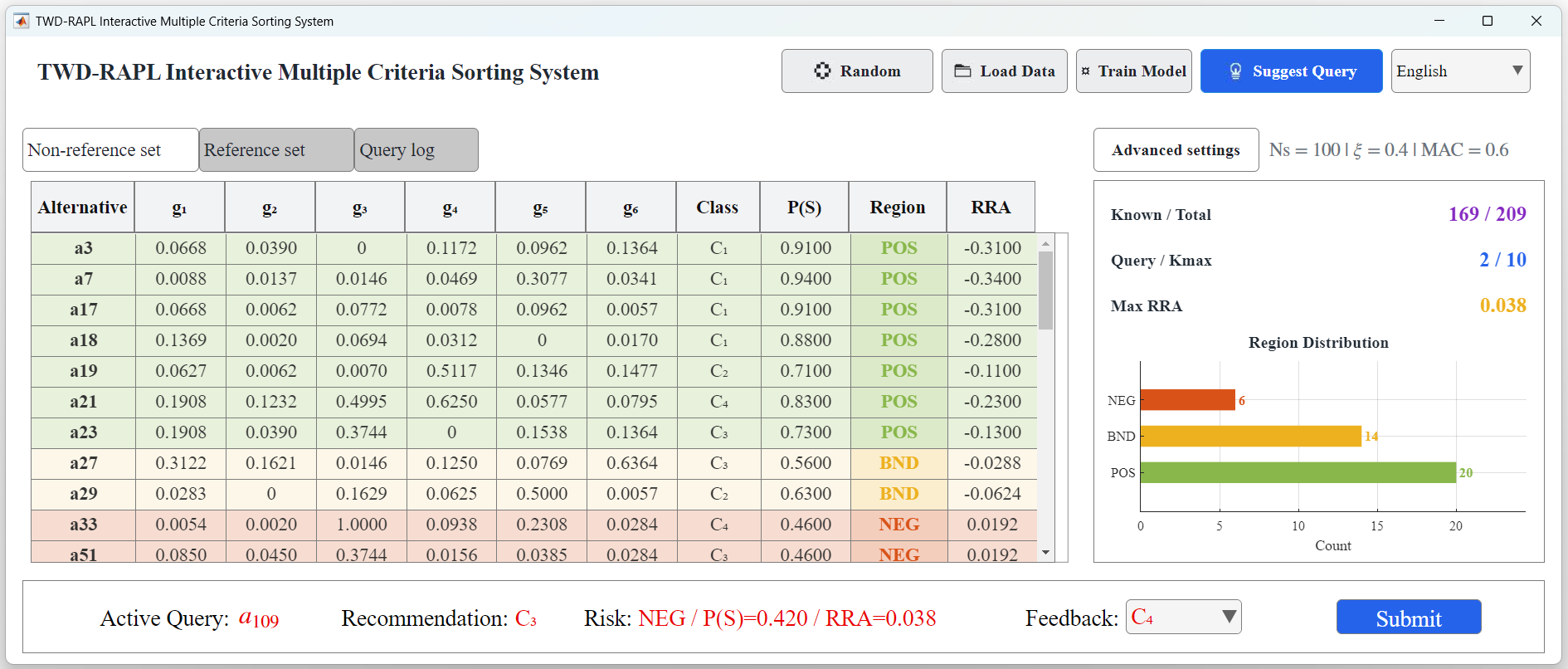Show the Query log tab
The image size is (1568, 669).
pos(416,149)
